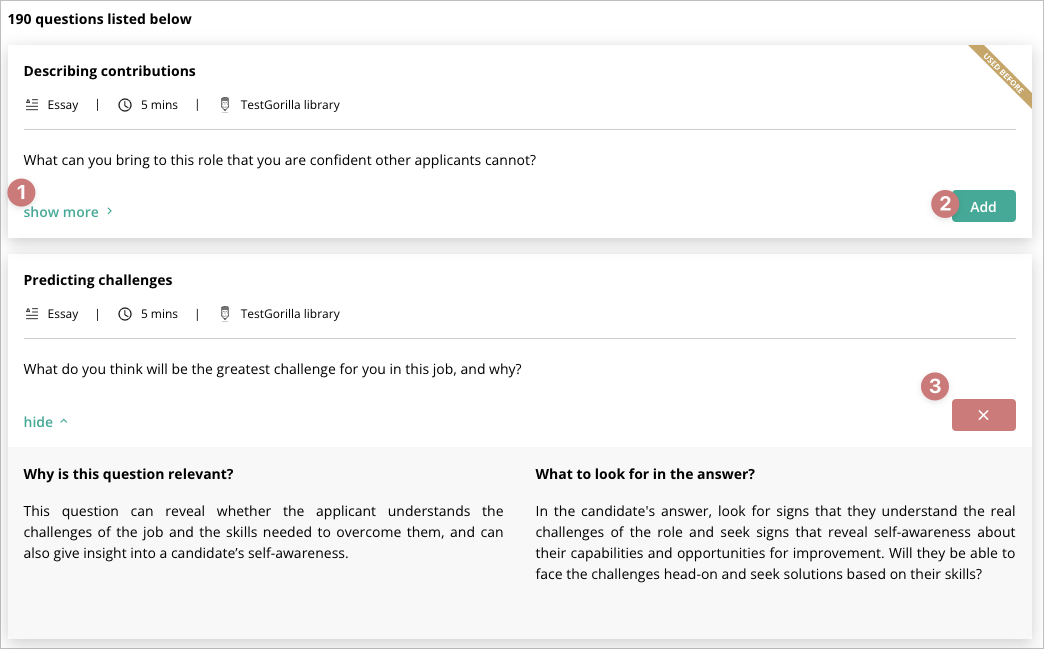Click the TestGorilla gorilla library icon

click(224, 104)
